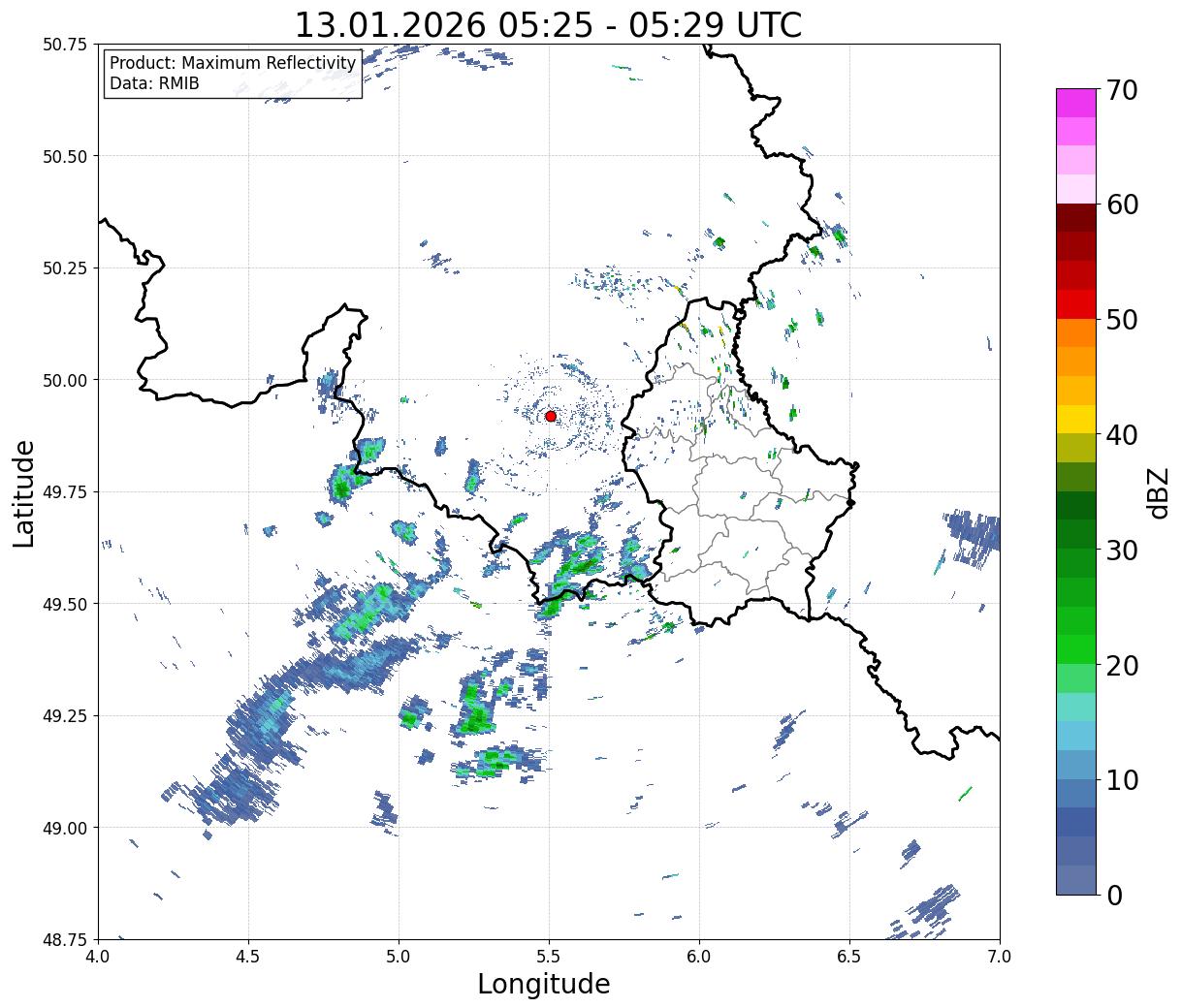Click the latitude tick label 50.75

point(65,45)
